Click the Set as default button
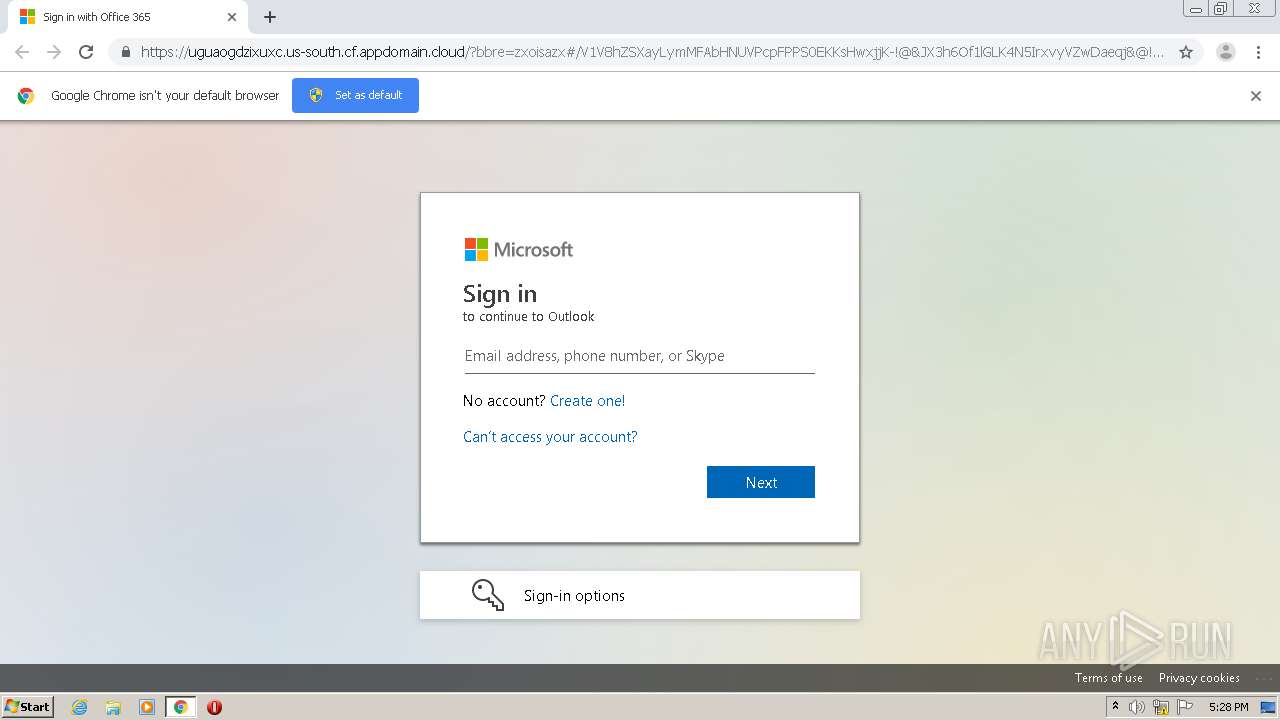The image size is (1280, 720). point(355,95)
